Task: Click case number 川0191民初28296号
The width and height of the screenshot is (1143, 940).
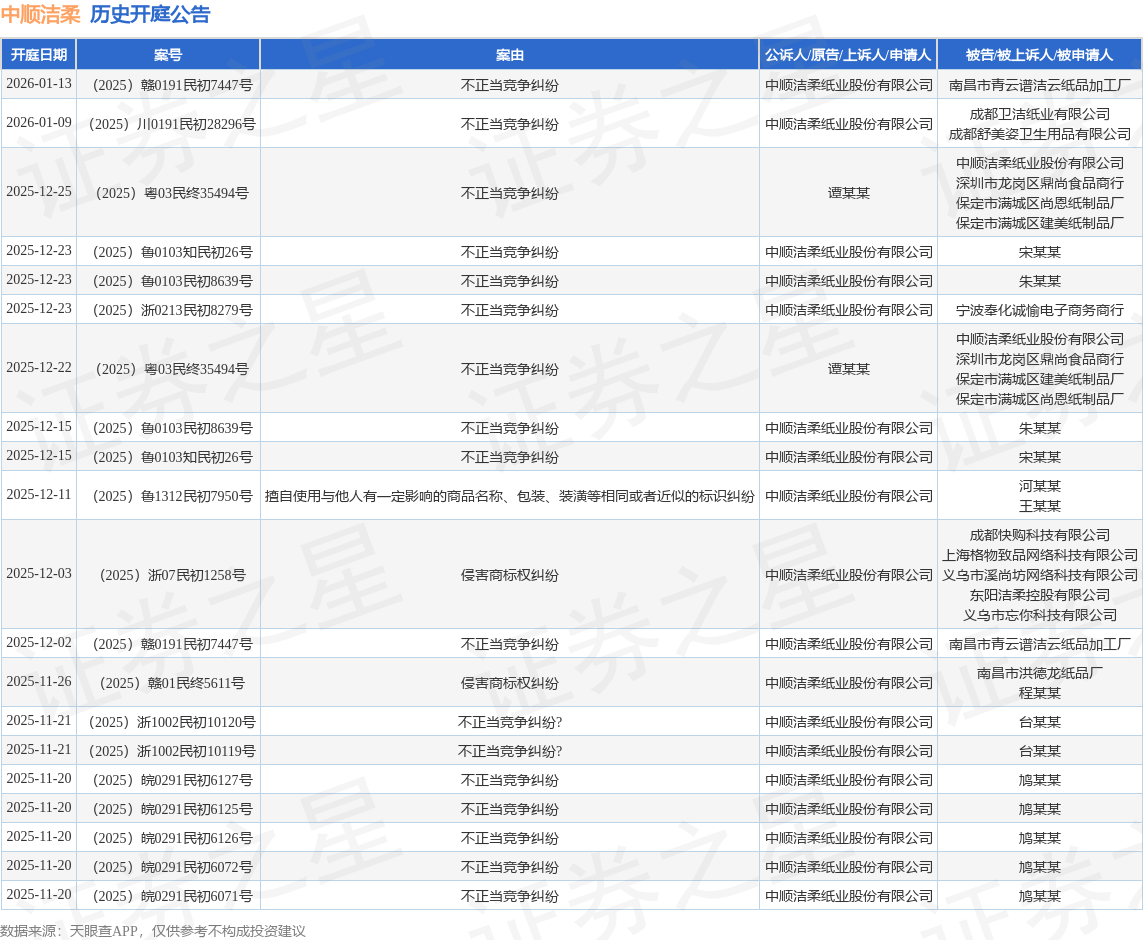Action: [172, 124]
